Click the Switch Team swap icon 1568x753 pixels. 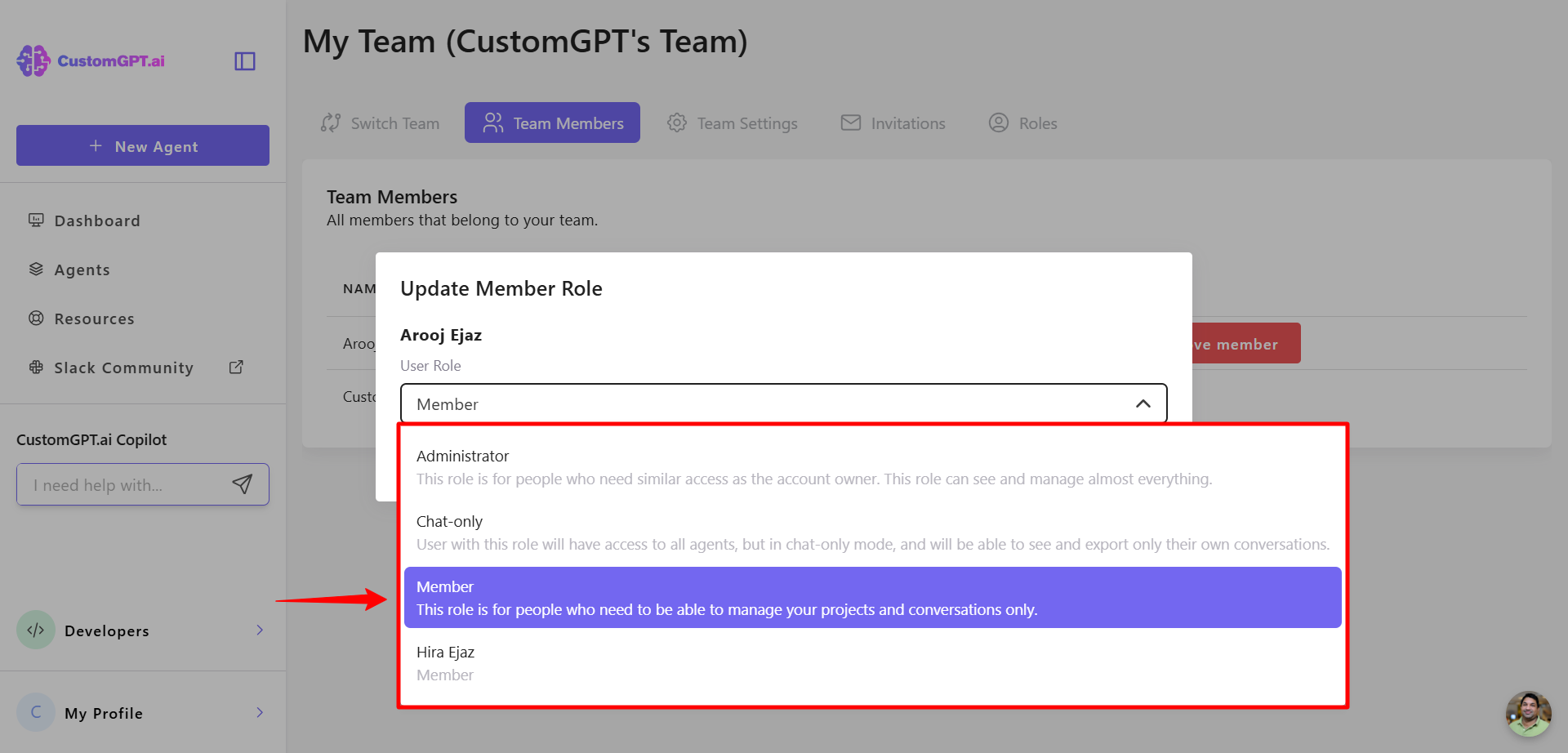pyautogui.click(x=331, y=123)
